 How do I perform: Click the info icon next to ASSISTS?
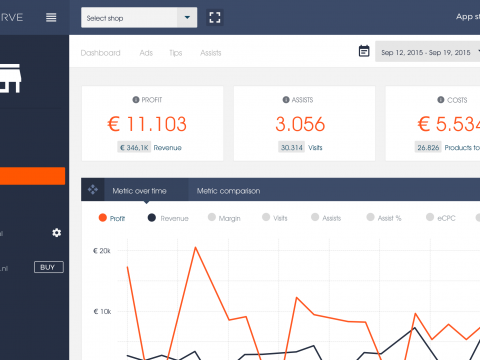point(286,100)
